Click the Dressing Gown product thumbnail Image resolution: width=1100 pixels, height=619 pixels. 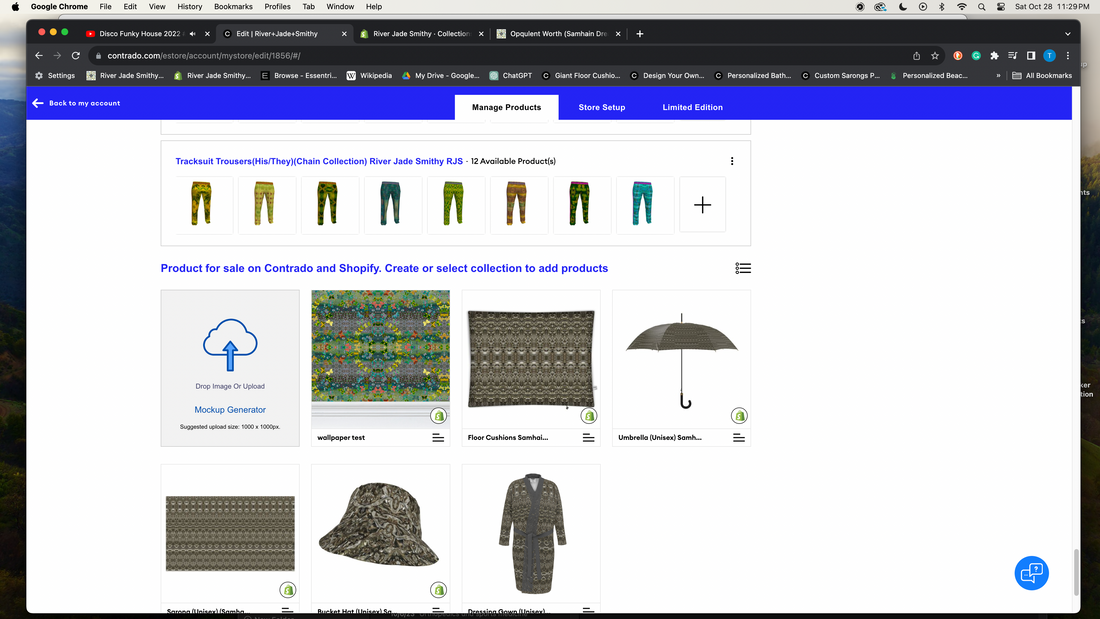tap(531, 533)
